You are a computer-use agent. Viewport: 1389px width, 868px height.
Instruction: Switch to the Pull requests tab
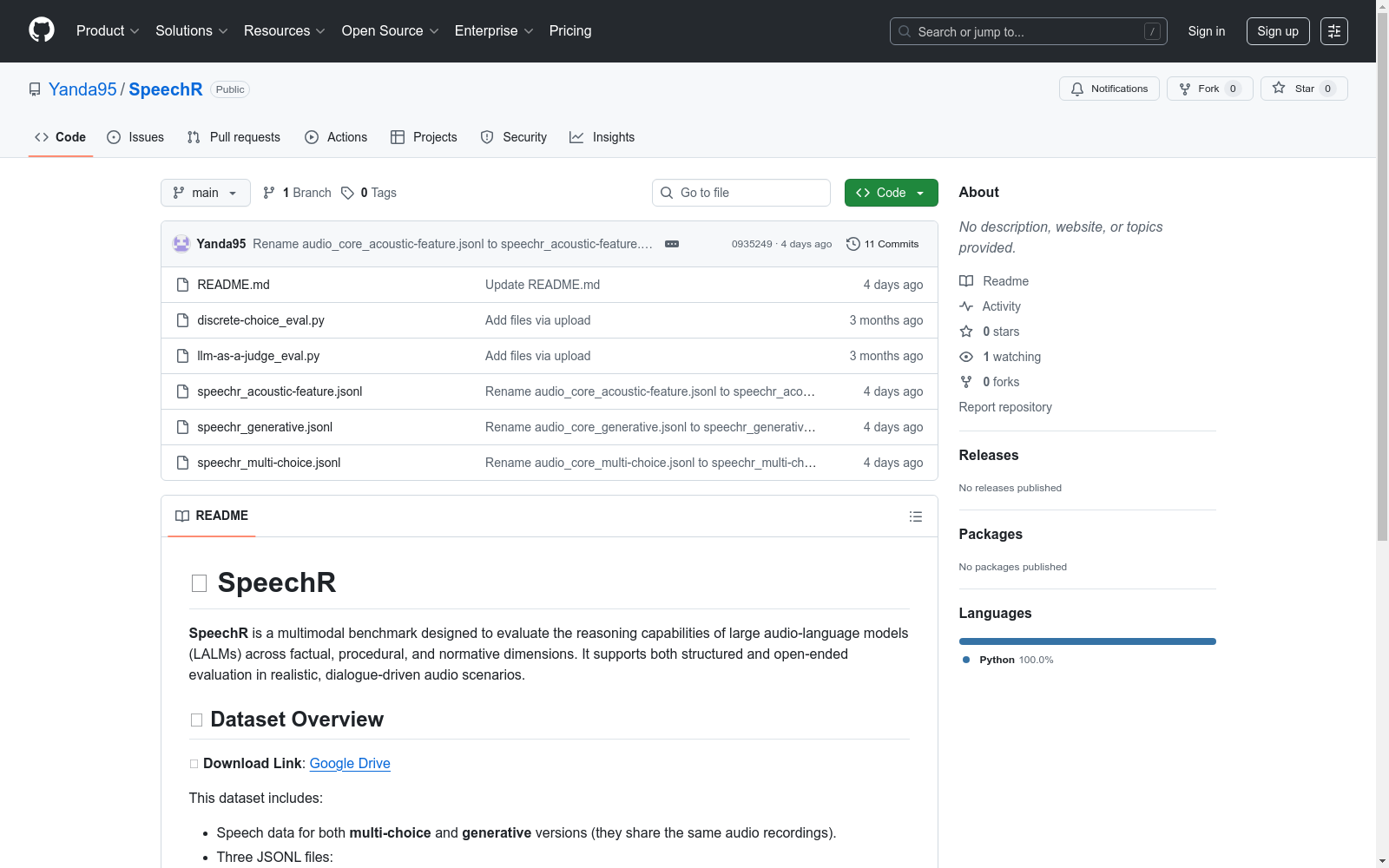234,137
